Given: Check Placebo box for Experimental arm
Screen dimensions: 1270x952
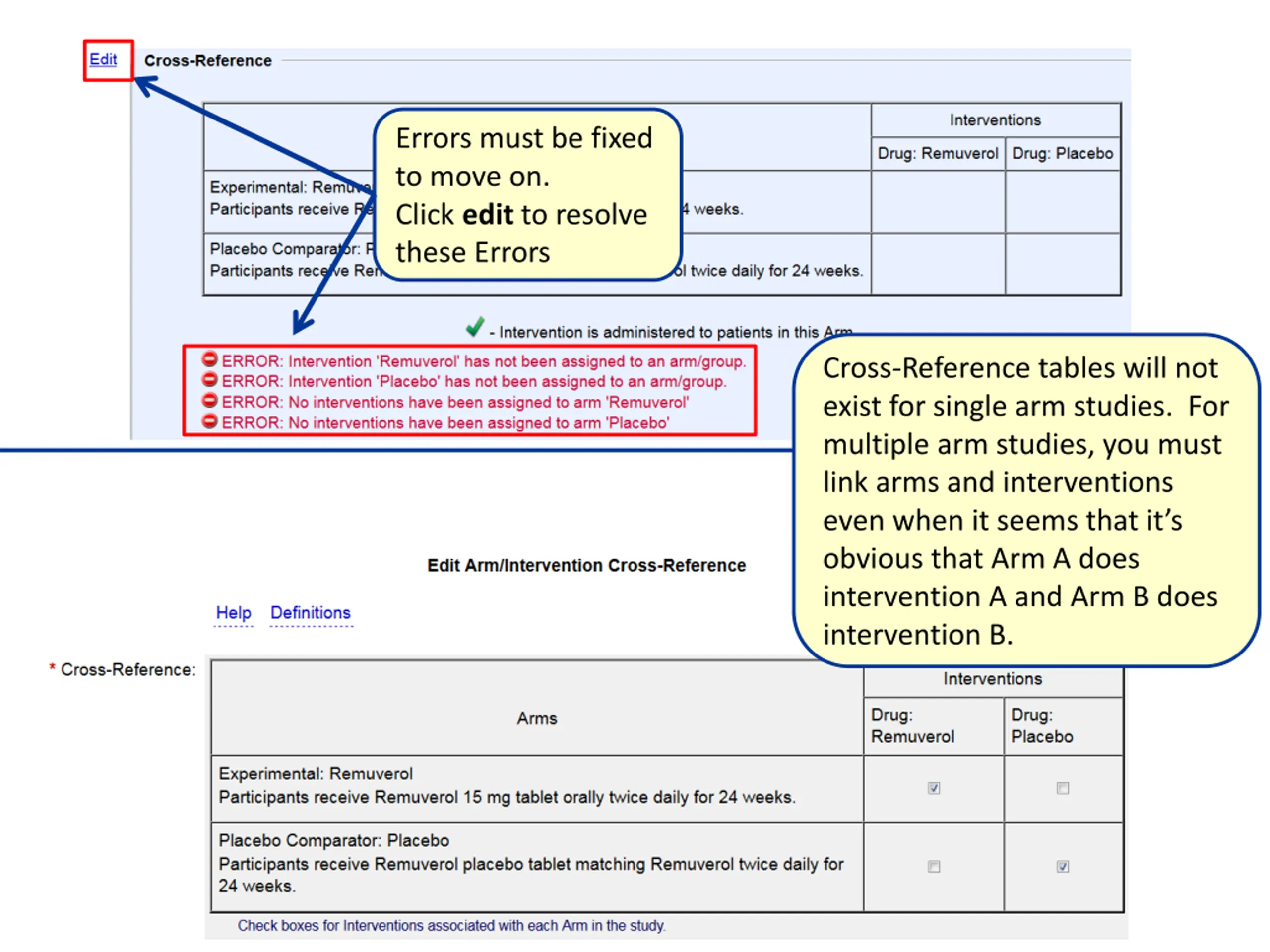Looking at the screenshot, I should pyautogui.click(x=1063, y=788).
